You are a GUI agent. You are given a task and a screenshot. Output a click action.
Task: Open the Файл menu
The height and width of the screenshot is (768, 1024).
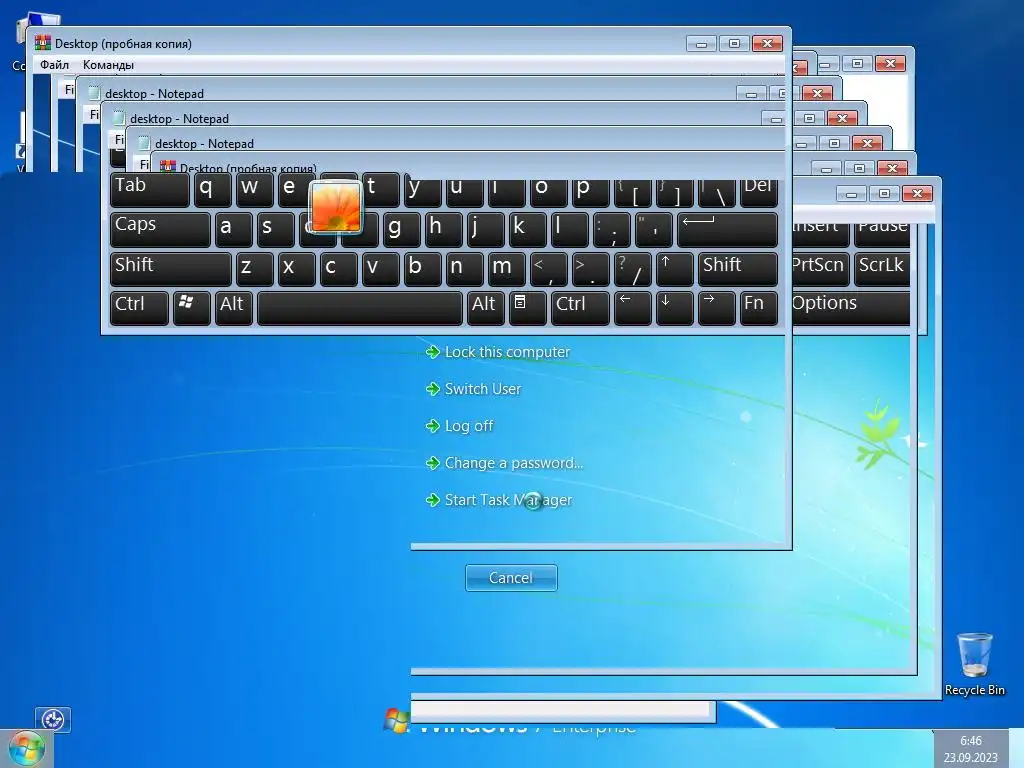(54, 65)
